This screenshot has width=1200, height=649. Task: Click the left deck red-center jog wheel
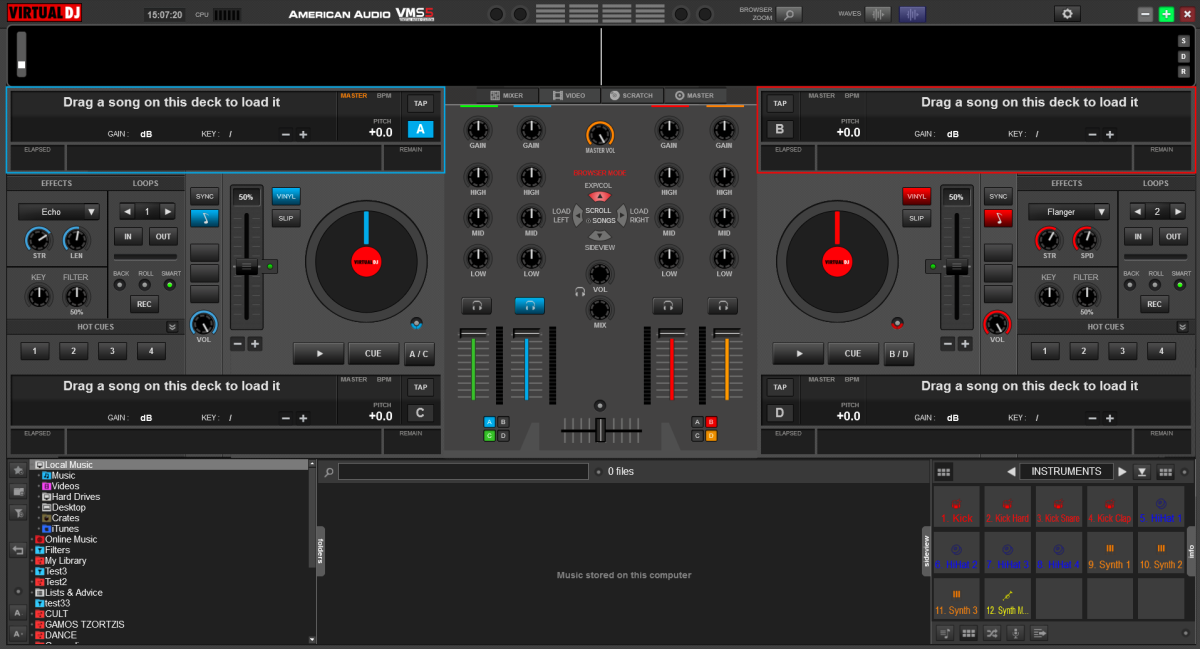pos(366,261)
